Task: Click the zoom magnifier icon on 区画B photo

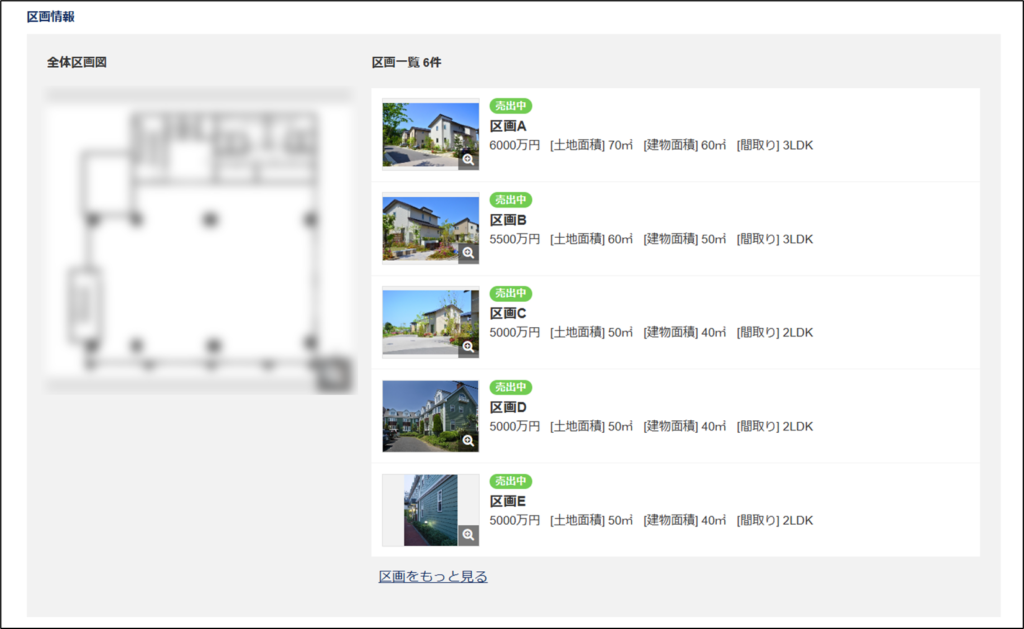Action: pyautogui.click(x=468, y=253)
